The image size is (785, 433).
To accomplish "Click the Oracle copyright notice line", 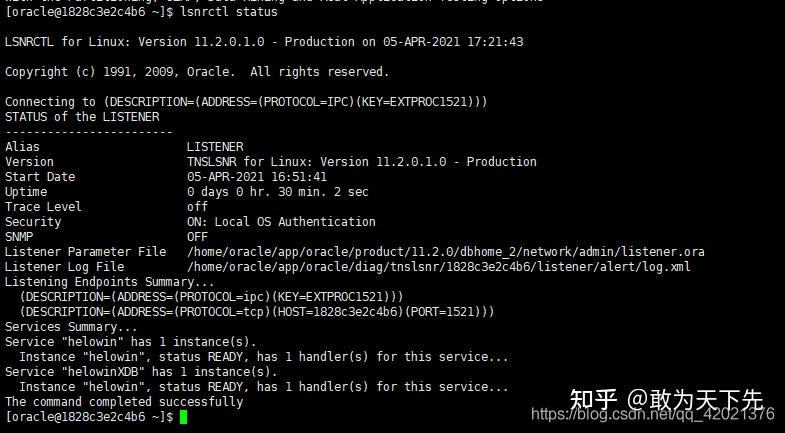I will point(197,72).
